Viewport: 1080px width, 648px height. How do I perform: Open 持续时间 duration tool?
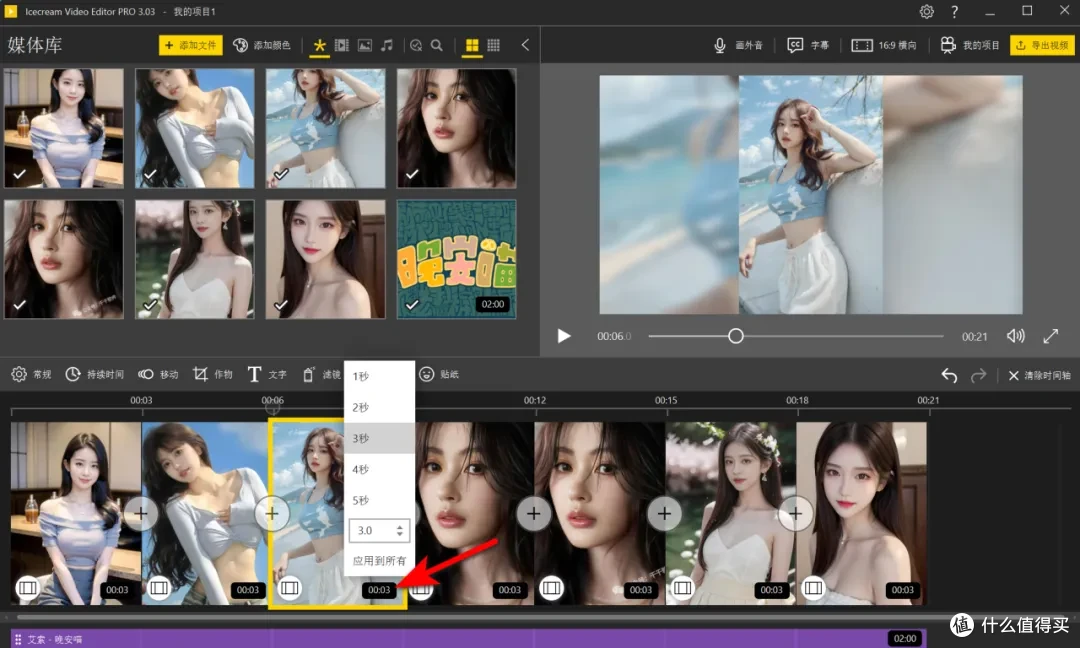[94, 374]
